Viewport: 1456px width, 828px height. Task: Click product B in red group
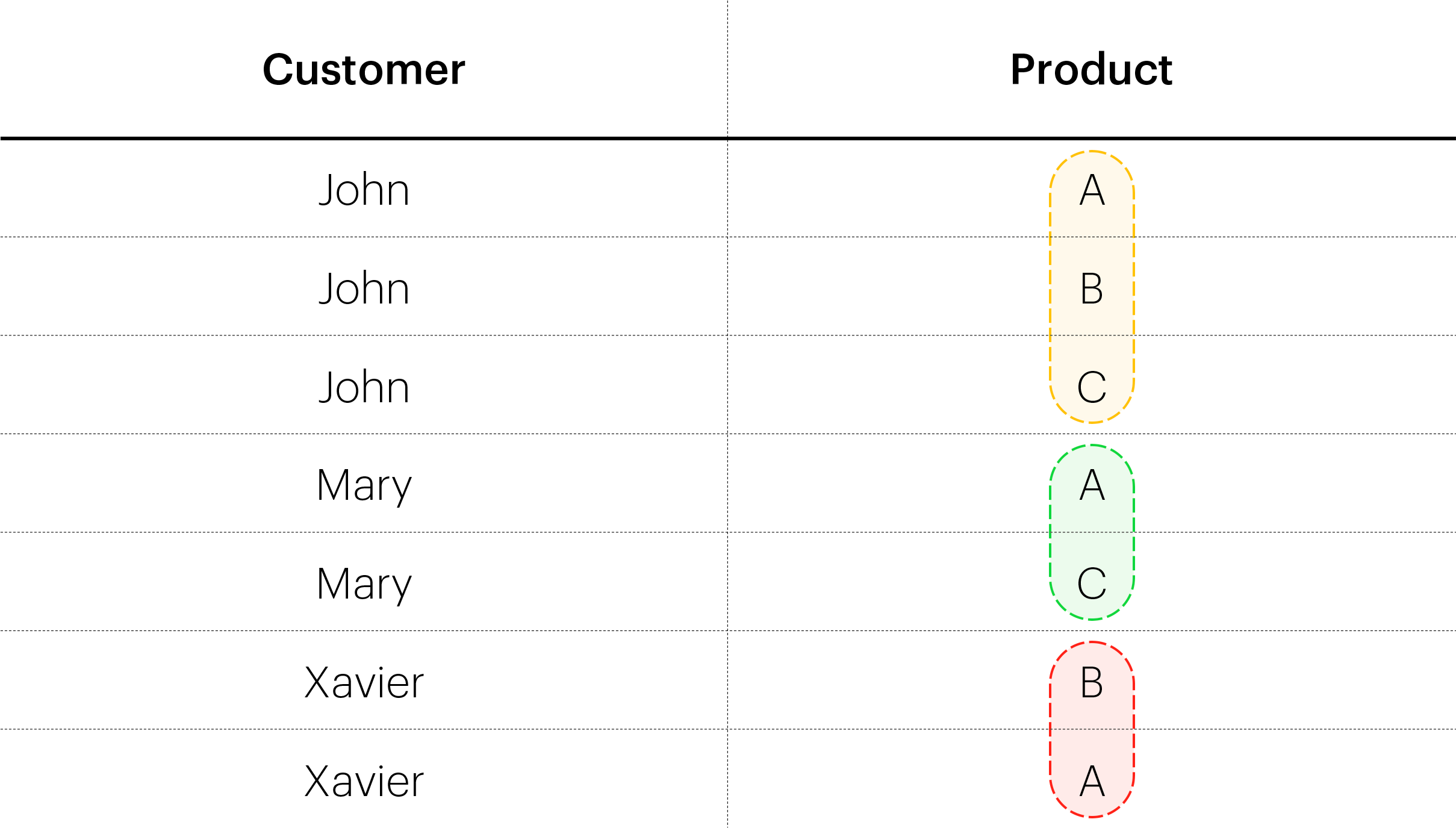coord(1092,682)
